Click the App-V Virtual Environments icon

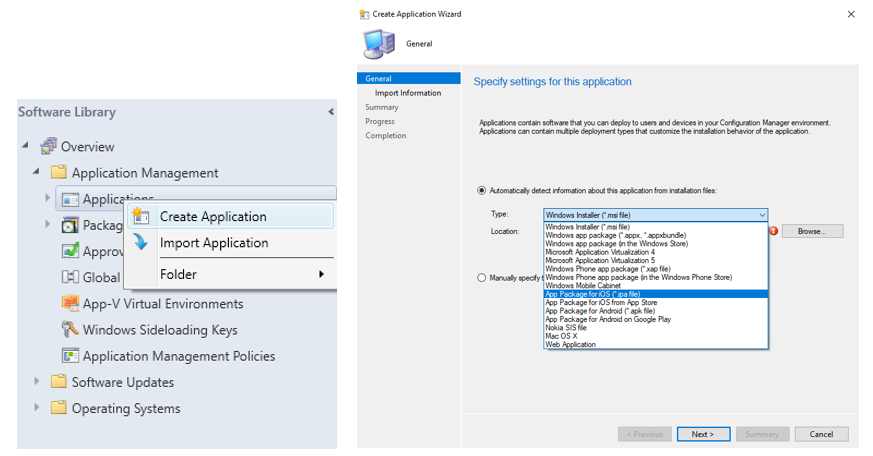[70, 304]
